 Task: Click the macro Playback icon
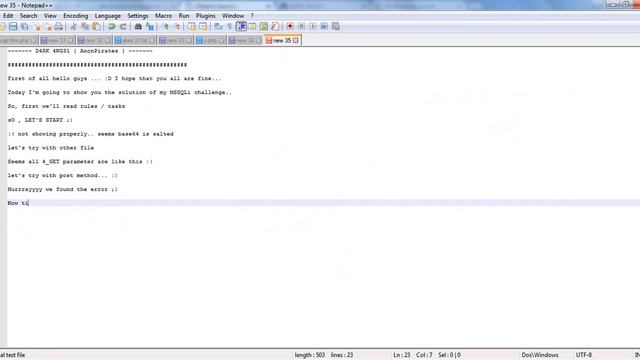[313, 27]
